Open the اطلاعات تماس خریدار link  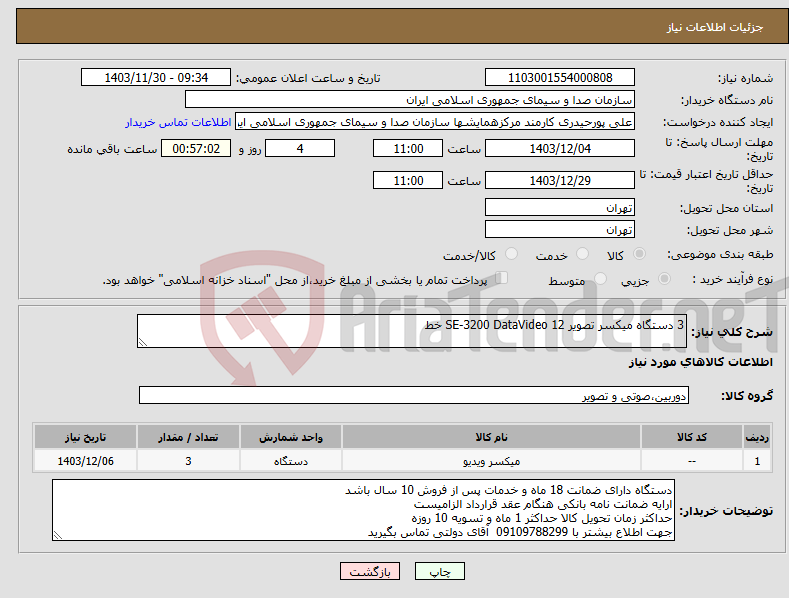(178, 122)
